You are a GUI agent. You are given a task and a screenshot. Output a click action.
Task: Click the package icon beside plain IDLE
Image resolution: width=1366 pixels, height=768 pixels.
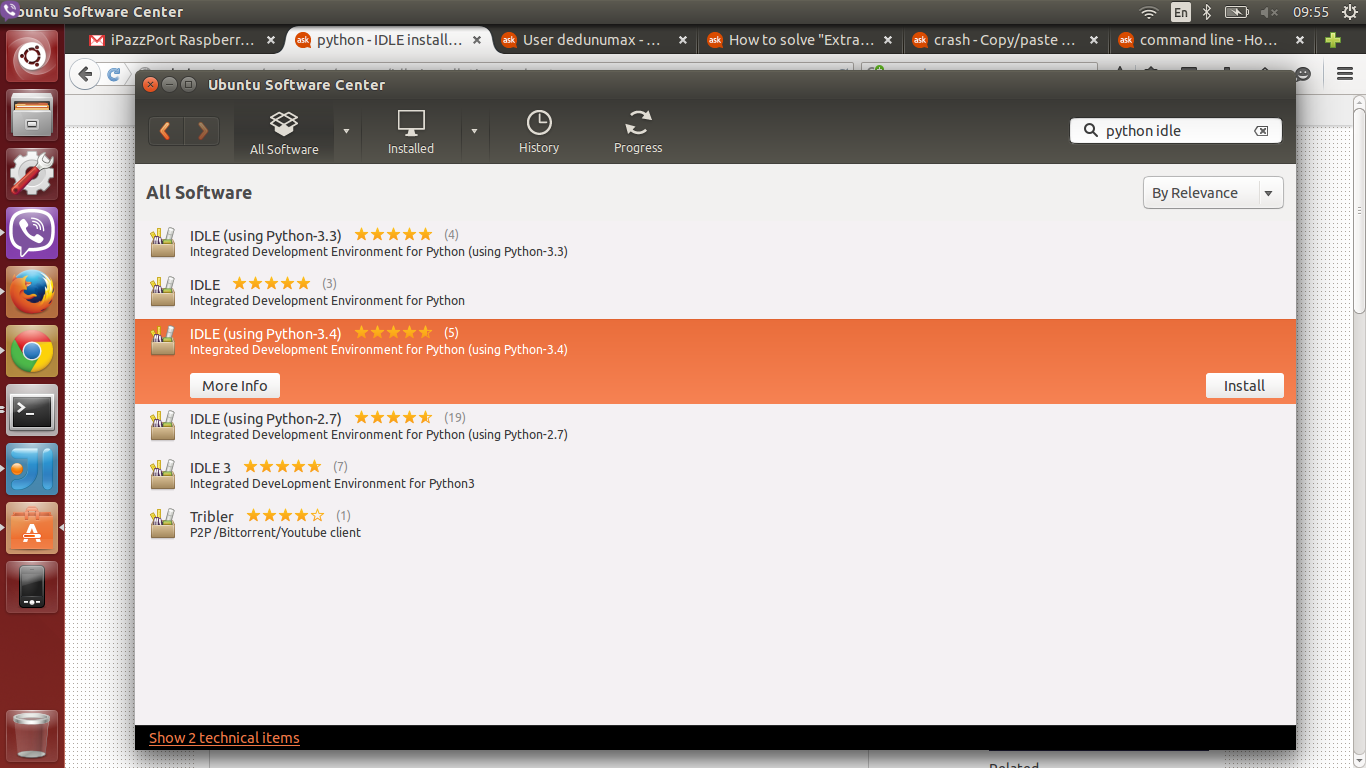click(162, 292)
